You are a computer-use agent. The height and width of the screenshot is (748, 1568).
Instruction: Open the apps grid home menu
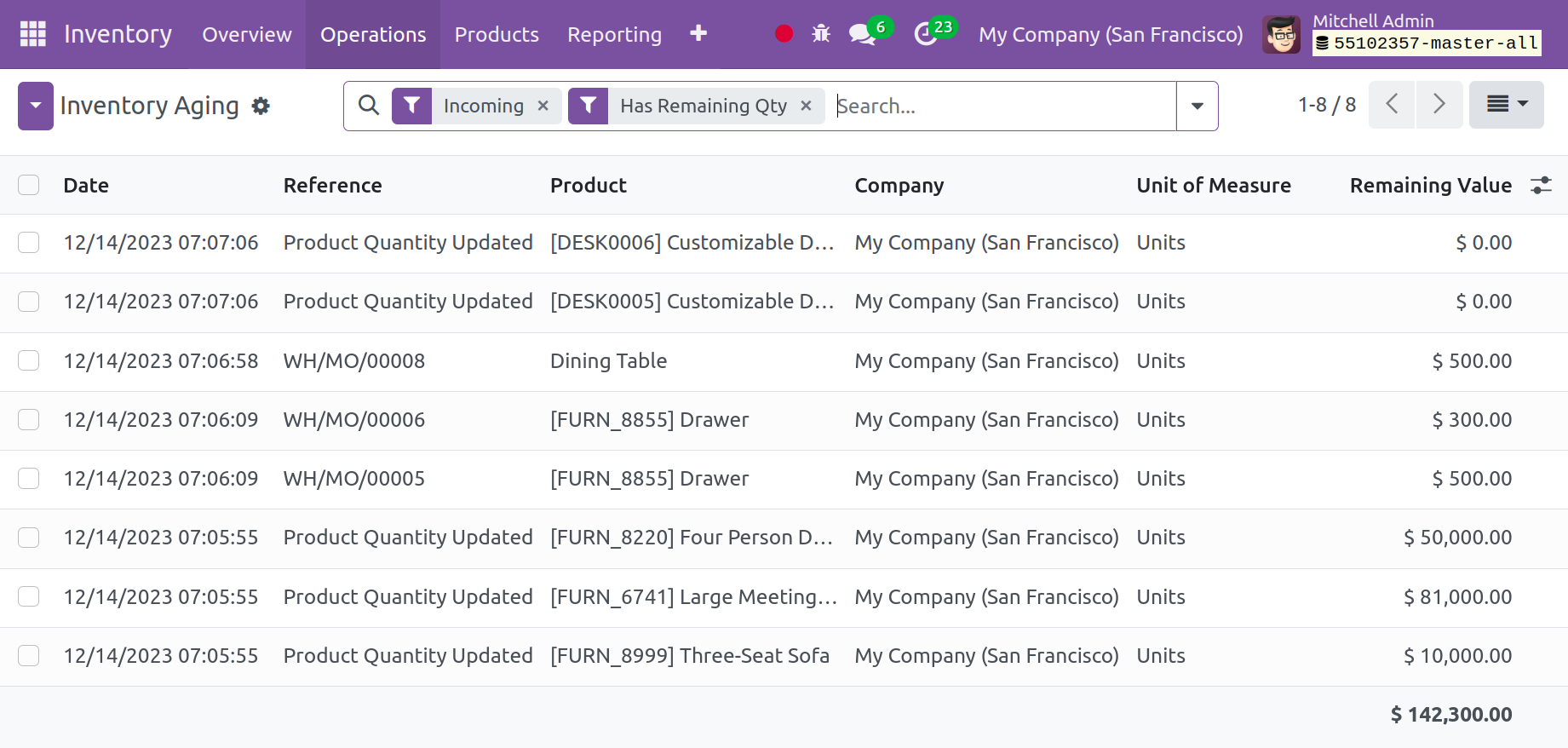[x=32, y=34]
